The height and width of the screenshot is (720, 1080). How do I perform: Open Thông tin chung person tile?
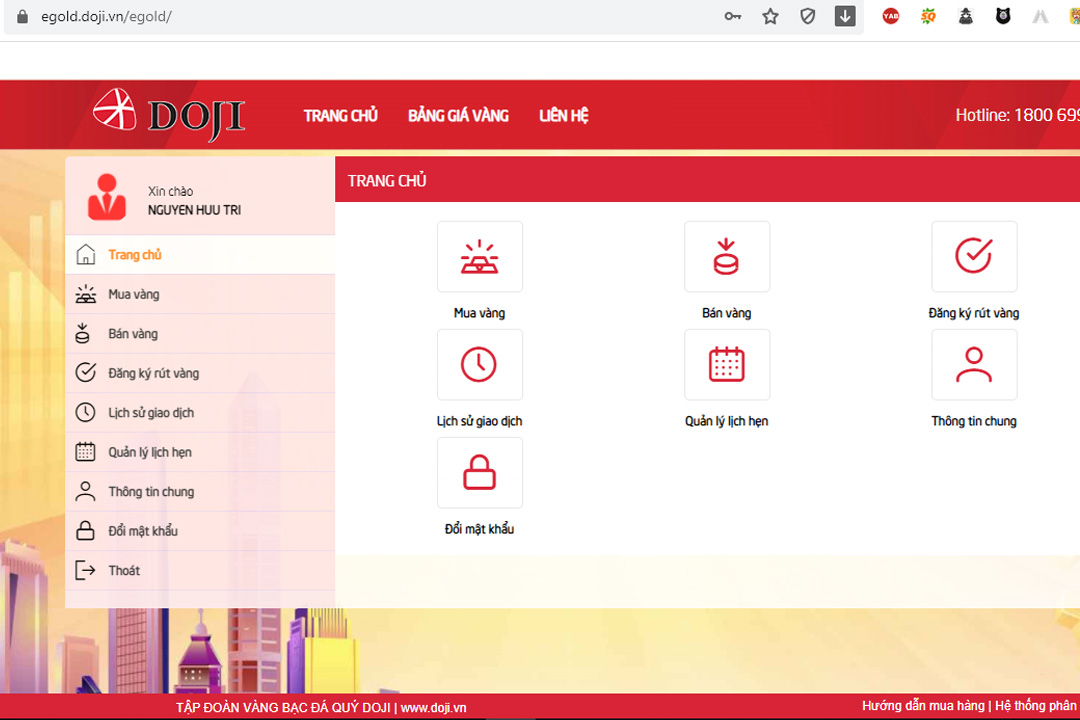coord(973,364)
